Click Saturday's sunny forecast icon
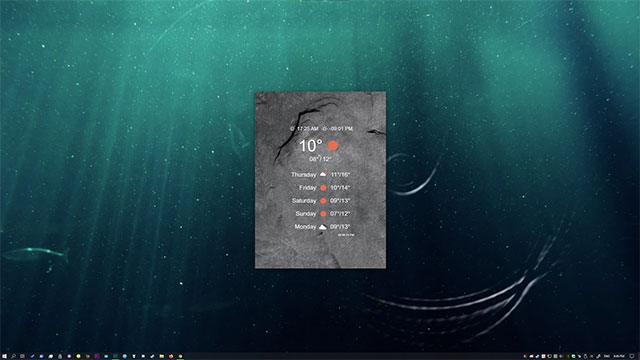Viewport: 640px width, 360px height. [323, 201]
